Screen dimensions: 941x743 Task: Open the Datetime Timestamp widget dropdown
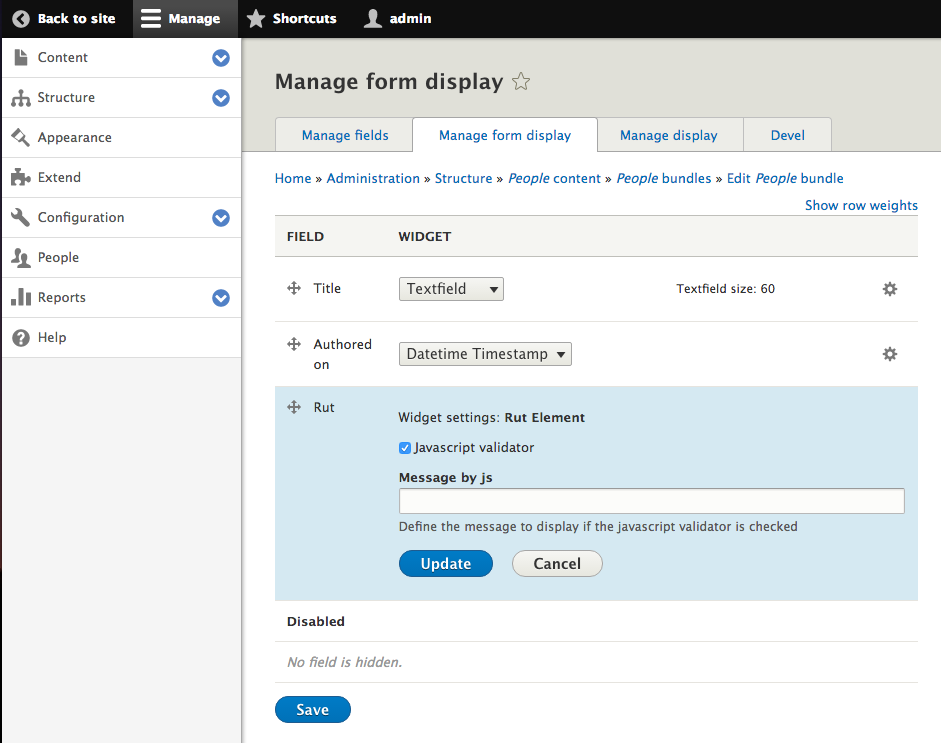coord(485,353)
